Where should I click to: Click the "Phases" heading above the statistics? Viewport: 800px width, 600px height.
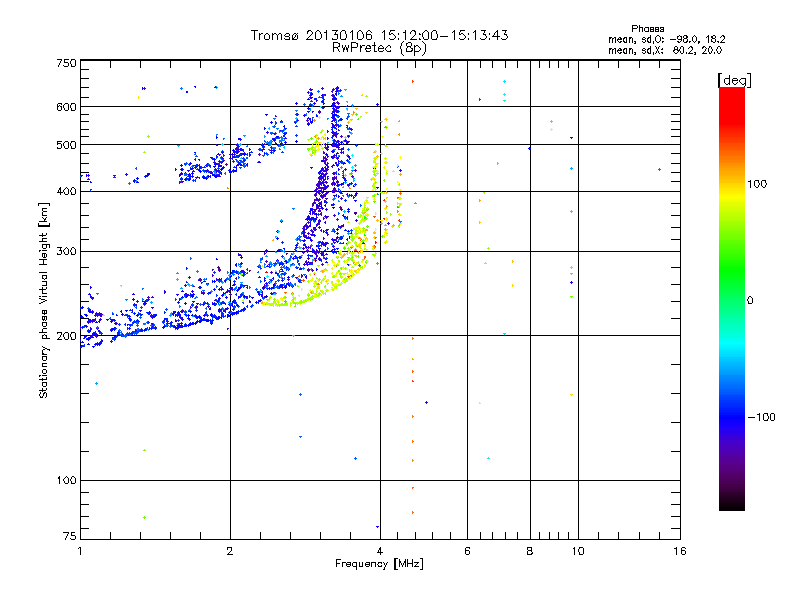[x=647, y=29]
